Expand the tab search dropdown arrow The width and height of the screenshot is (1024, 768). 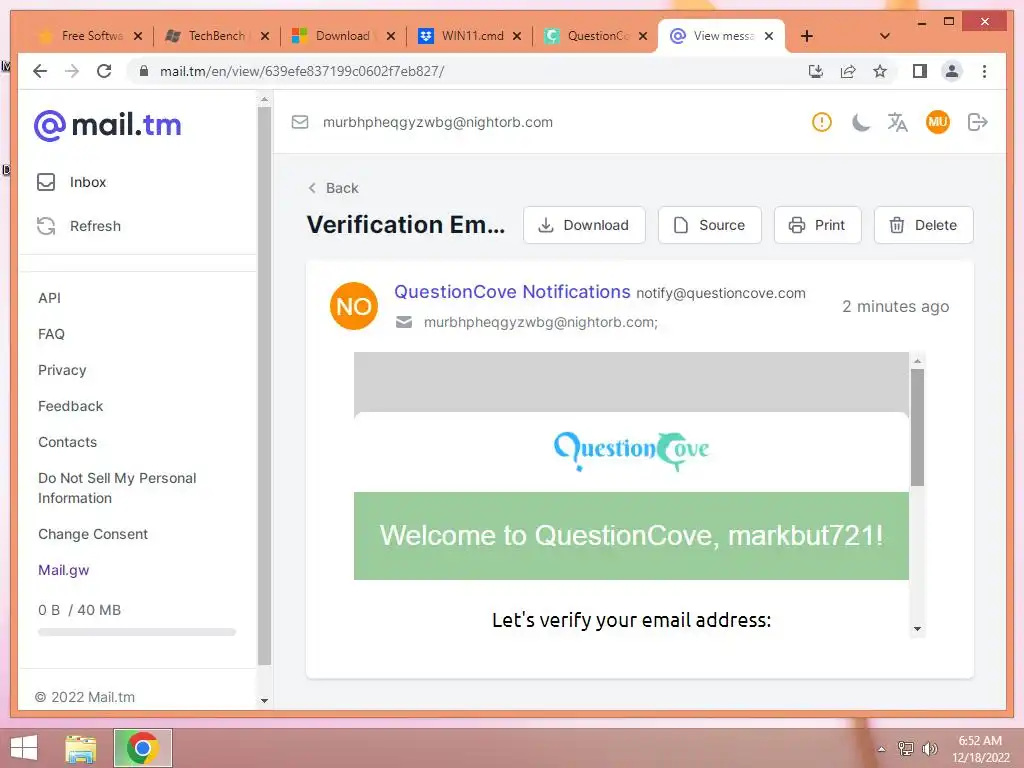coord(885,36)
